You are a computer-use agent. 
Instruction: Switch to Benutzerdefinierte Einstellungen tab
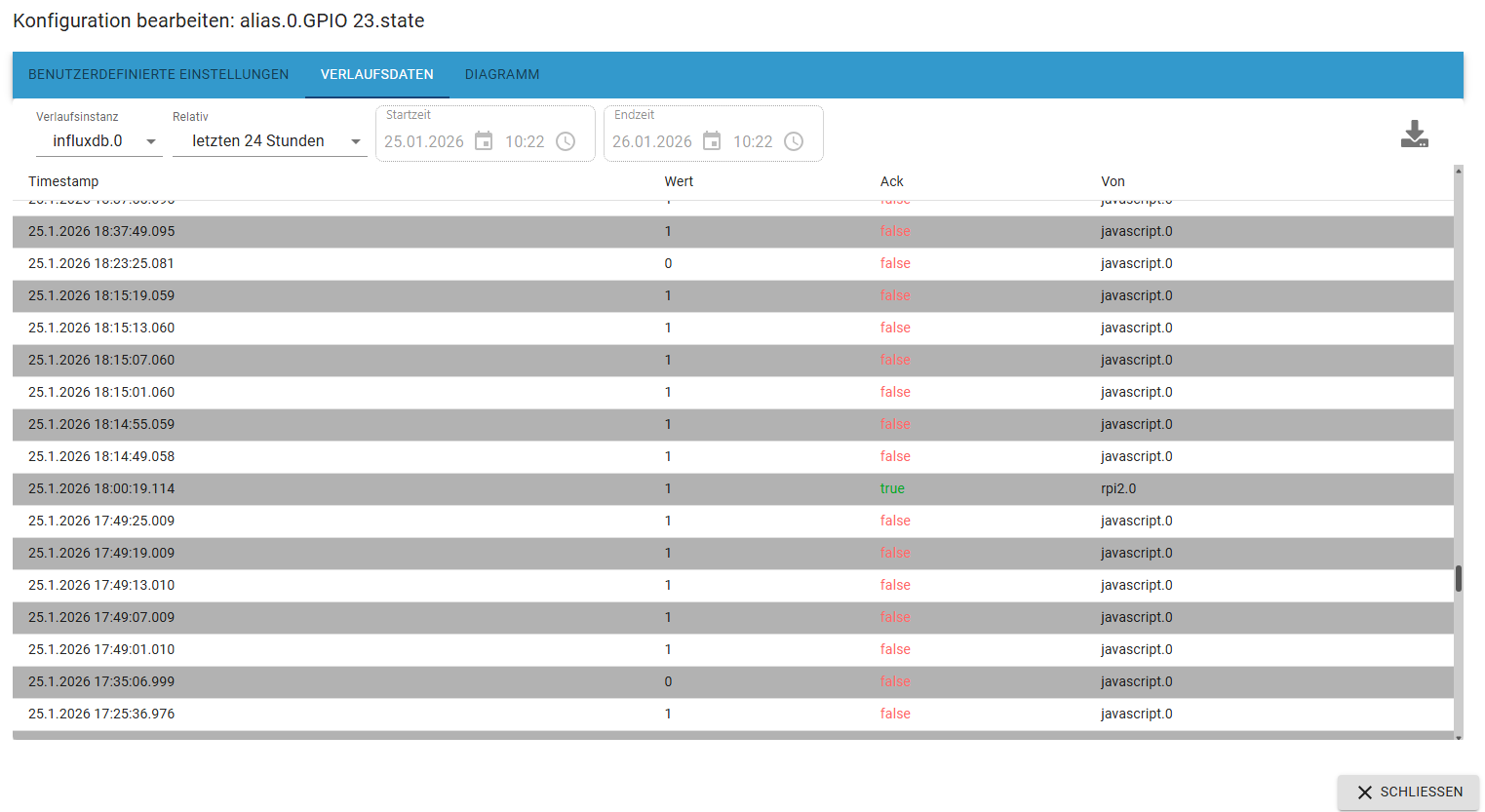click(x=158, y=74)
